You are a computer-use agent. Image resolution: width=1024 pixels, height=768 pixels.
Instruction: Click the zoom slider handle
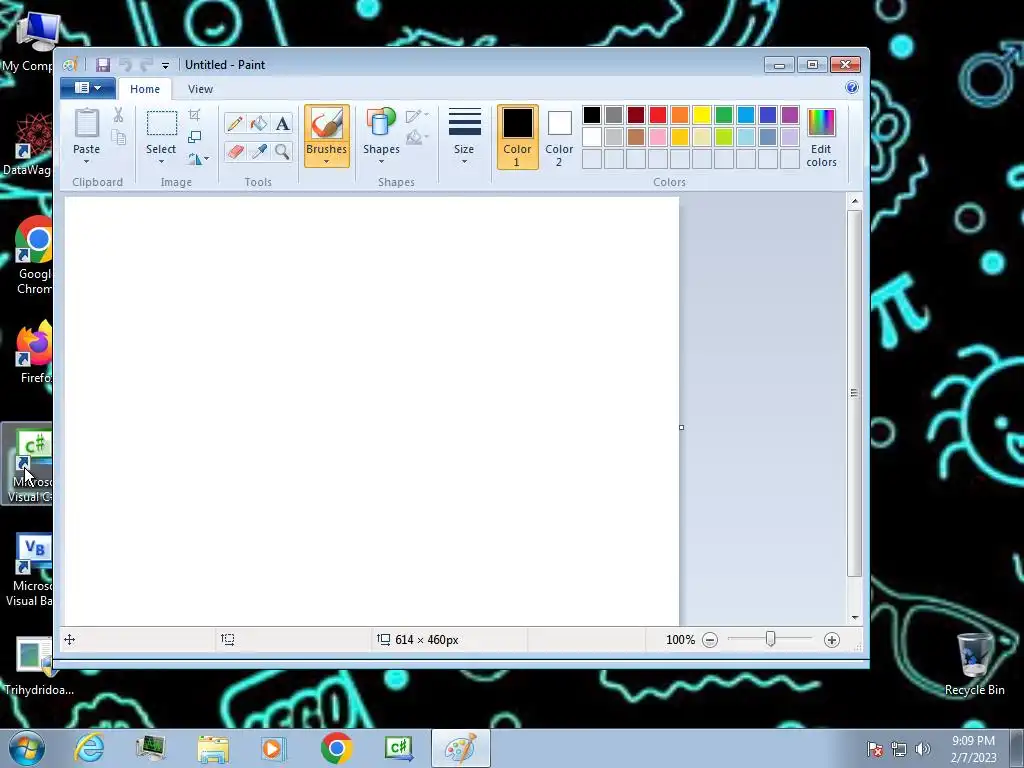pyautogui.click(x=770, y=640)
